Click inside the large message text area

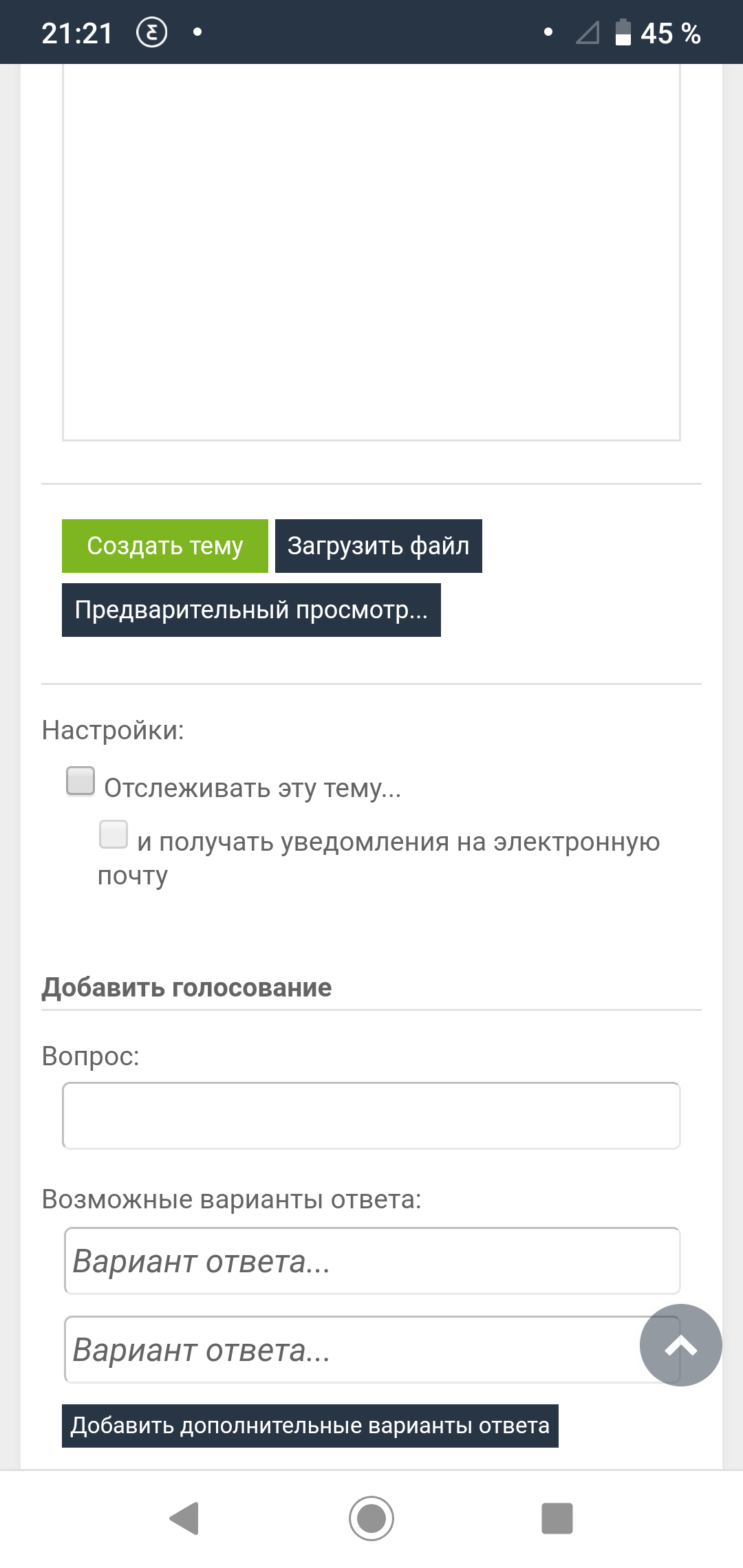371,252
